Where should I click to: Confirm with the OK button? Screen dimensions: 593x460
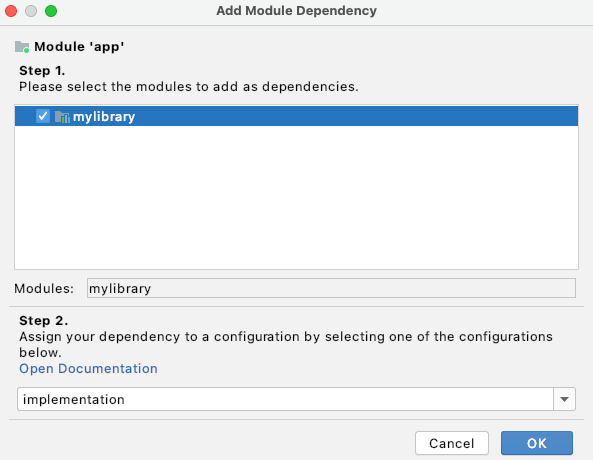[x=537, y=443]
